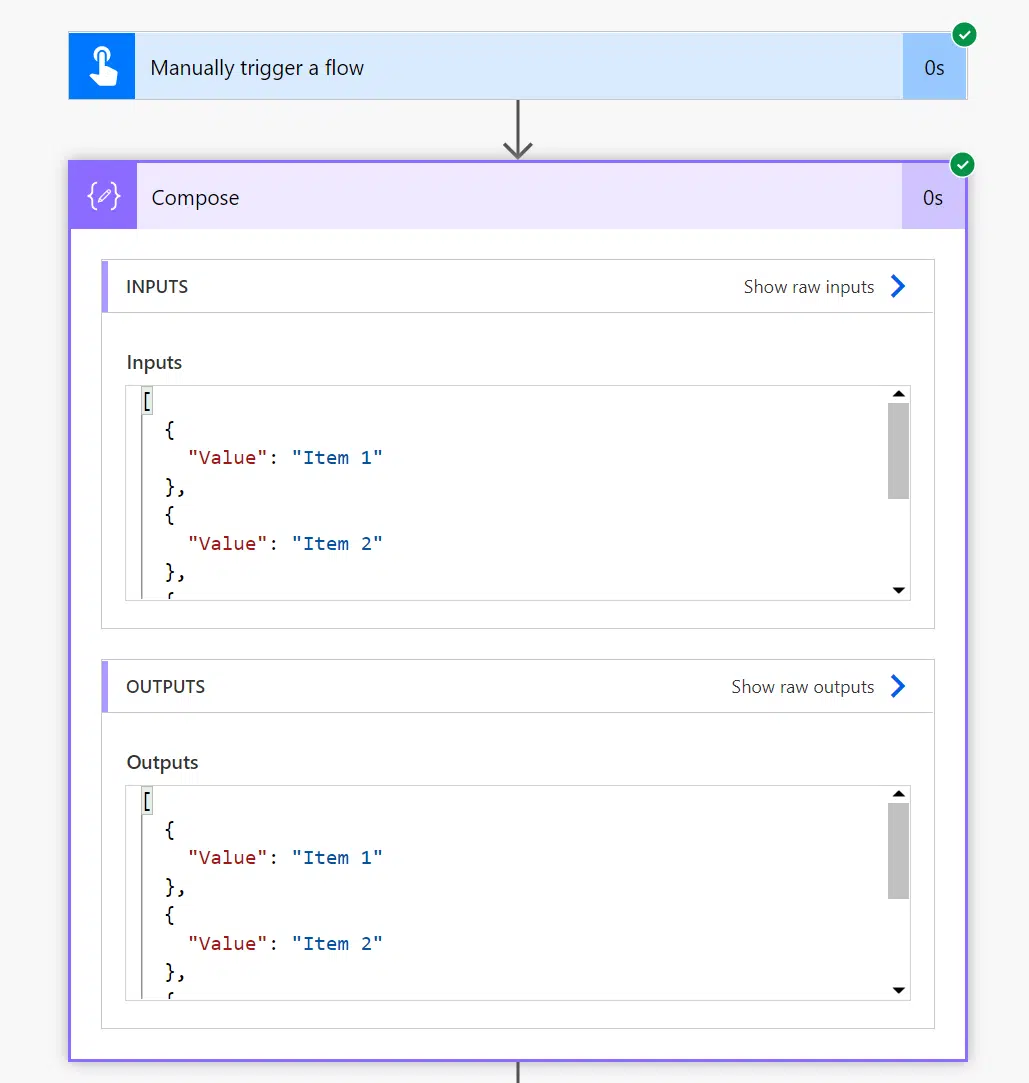Click the opening bracket in Outputs JSON
The image size is (1029, 1083).
147,801
